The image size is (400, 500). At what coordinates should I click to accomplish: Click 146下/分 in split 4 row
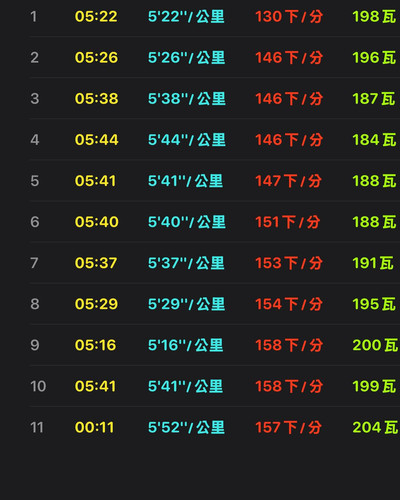[289, 140]
